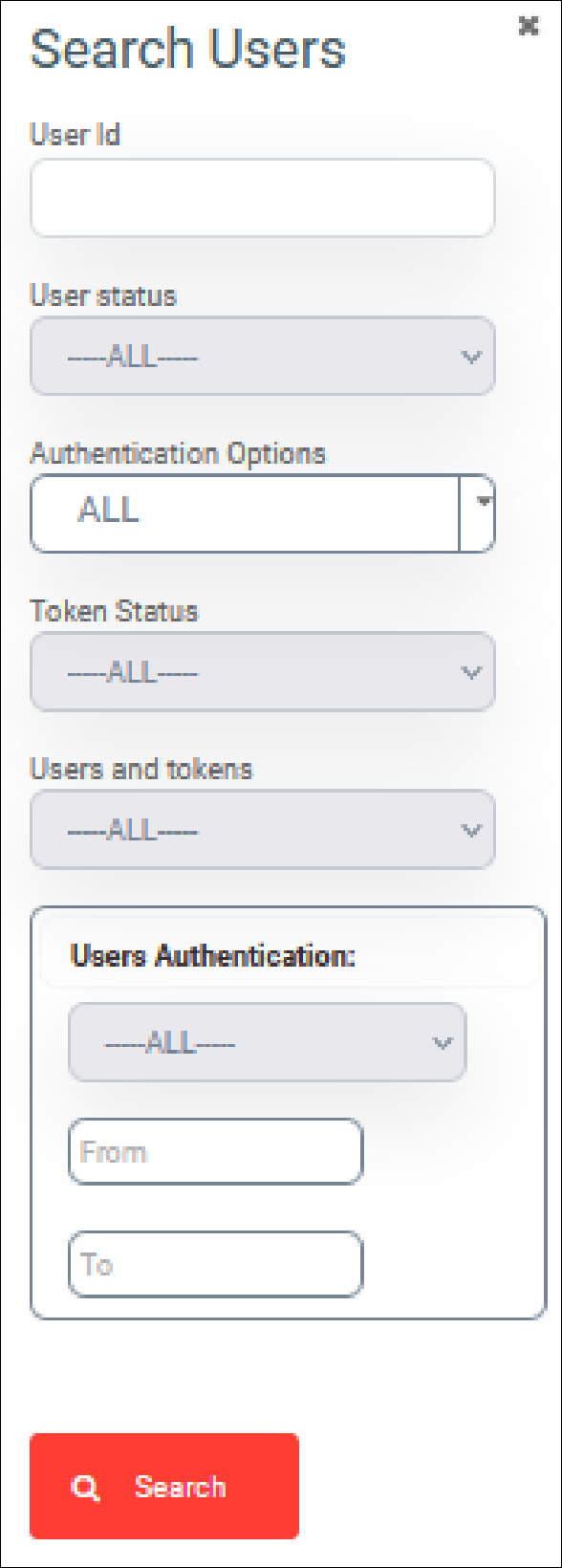Click the red Search button
The image size is (562, 1568).
164,1487
